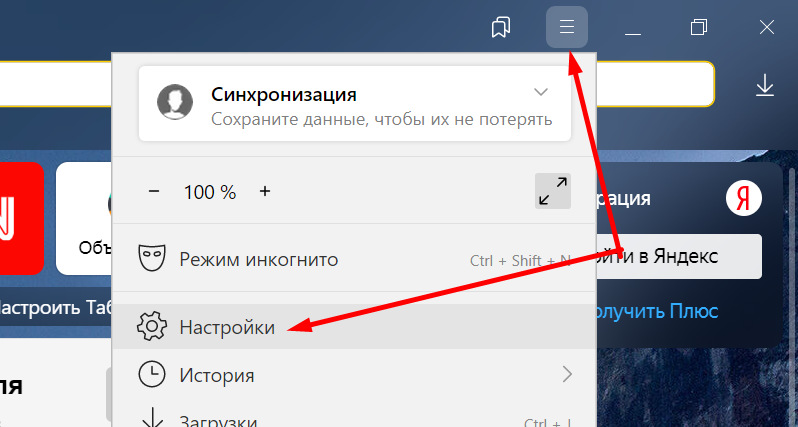Open Режим инкогнито
This screenshot has width=798, height=427.
tap(354, 259)
